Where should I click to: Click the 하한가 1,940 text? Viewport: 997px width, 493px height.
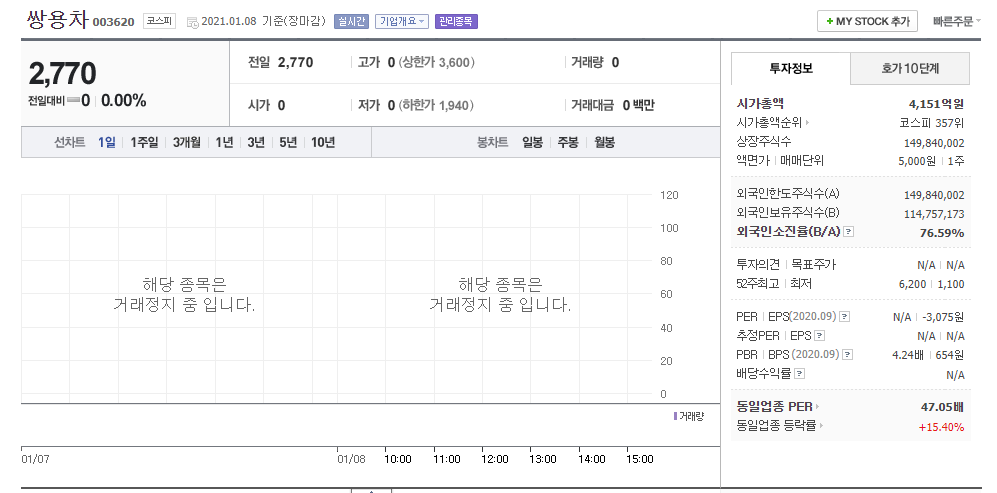[x=437, y=105]
